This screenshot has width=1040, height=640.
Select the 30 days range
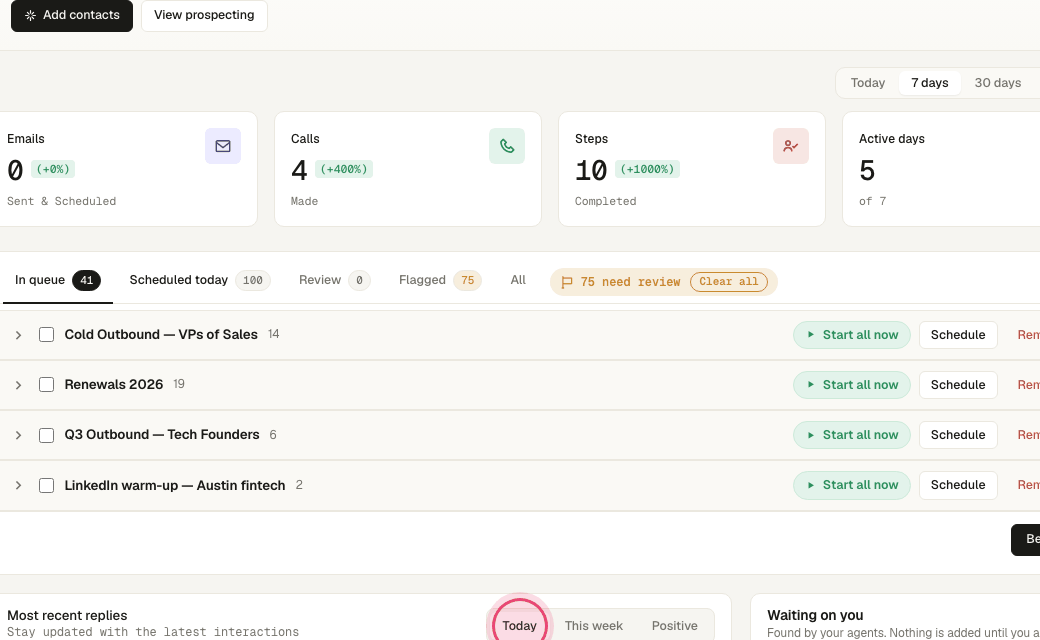[998, 83]
